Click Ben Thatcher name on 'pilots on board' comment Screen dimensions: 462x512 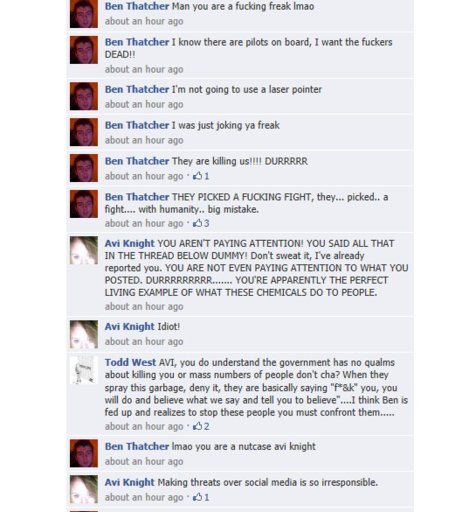[x=137, y=42]
